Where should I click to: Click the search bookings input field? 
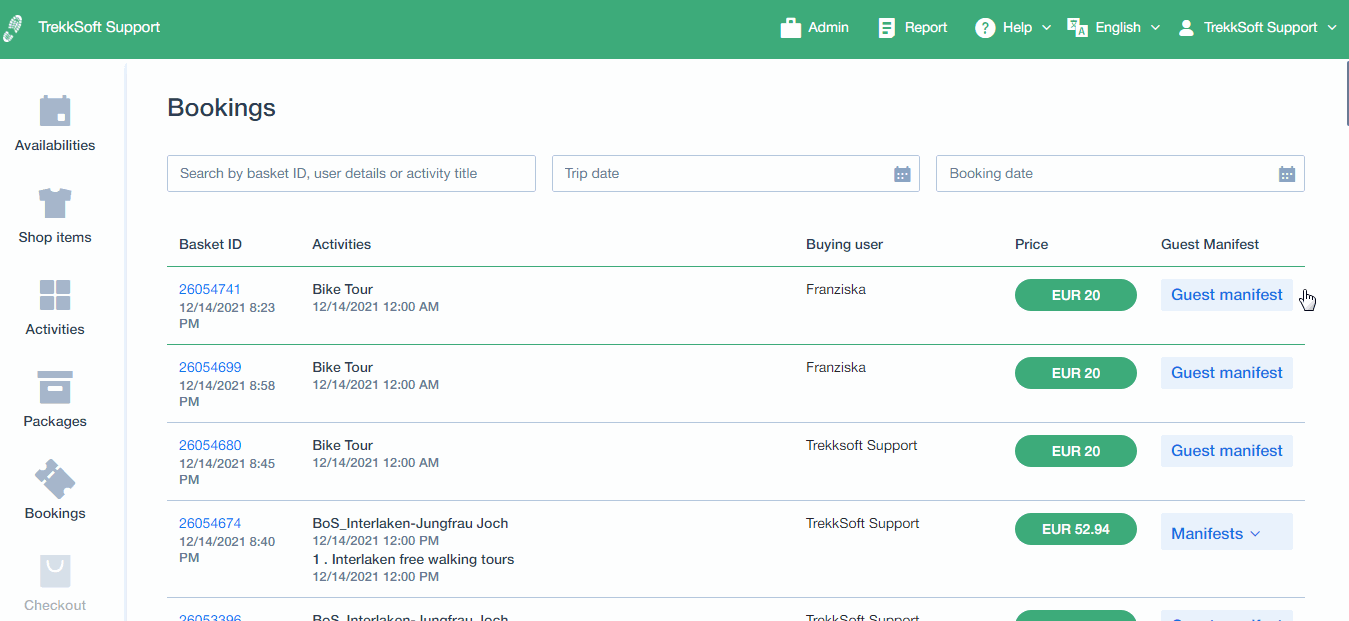pos(351,173)
